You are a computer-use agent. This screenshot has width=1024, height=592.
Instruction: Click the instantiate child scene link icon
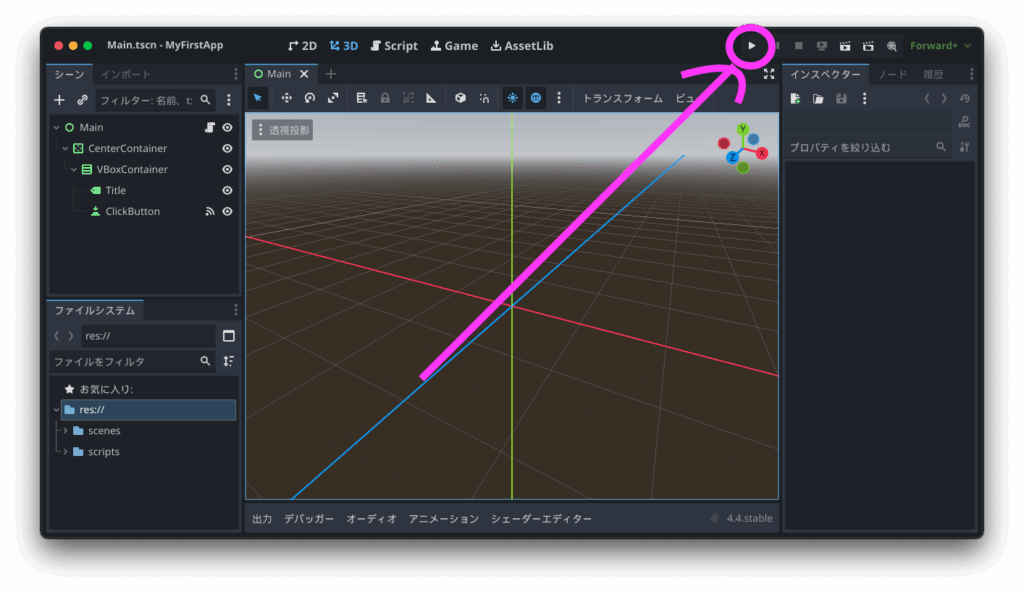coord(82,100)
